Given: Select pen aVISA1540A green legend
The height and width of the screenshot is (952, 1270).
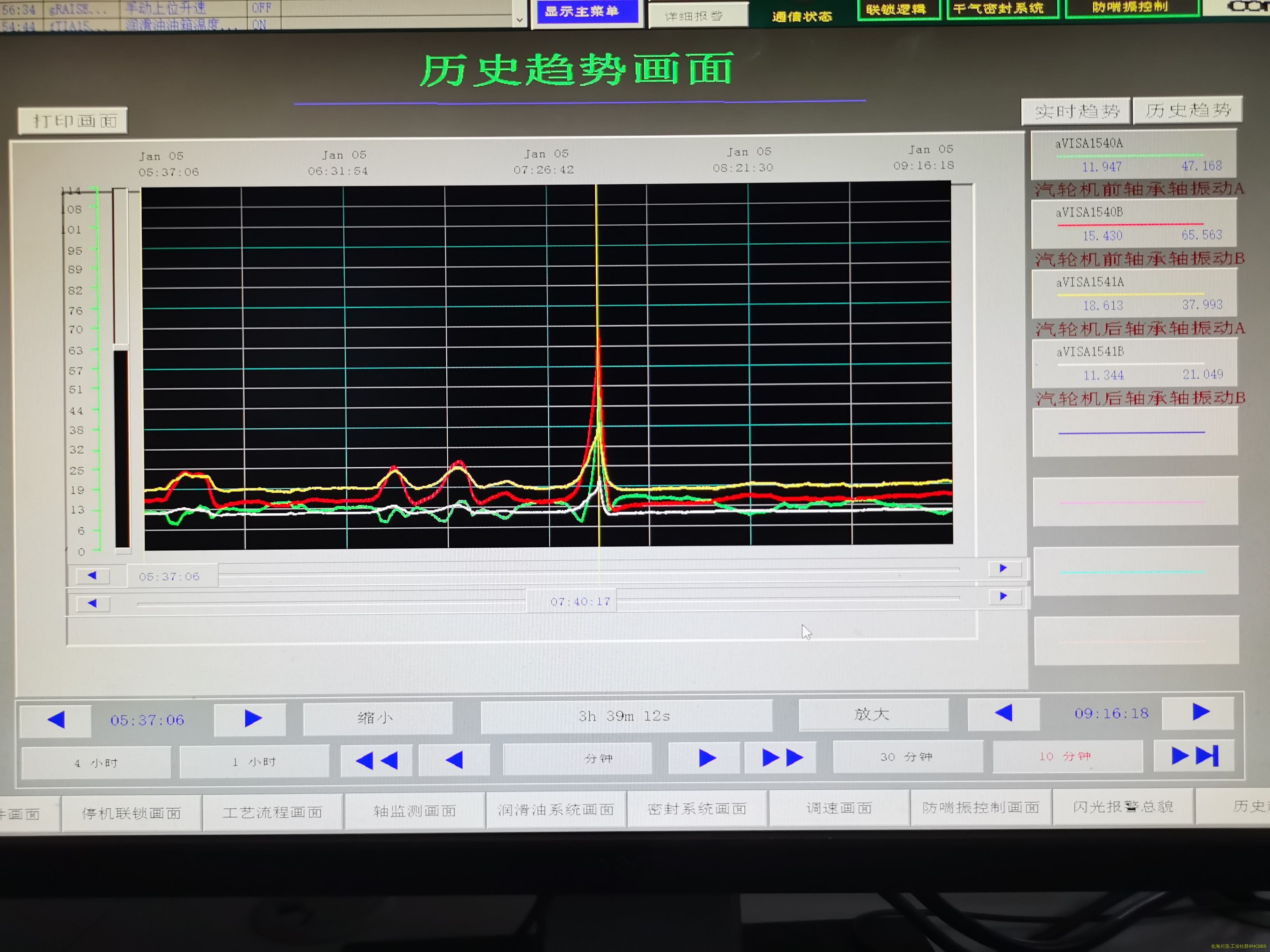Looking at the screenshot, I should pos(1134,155).
